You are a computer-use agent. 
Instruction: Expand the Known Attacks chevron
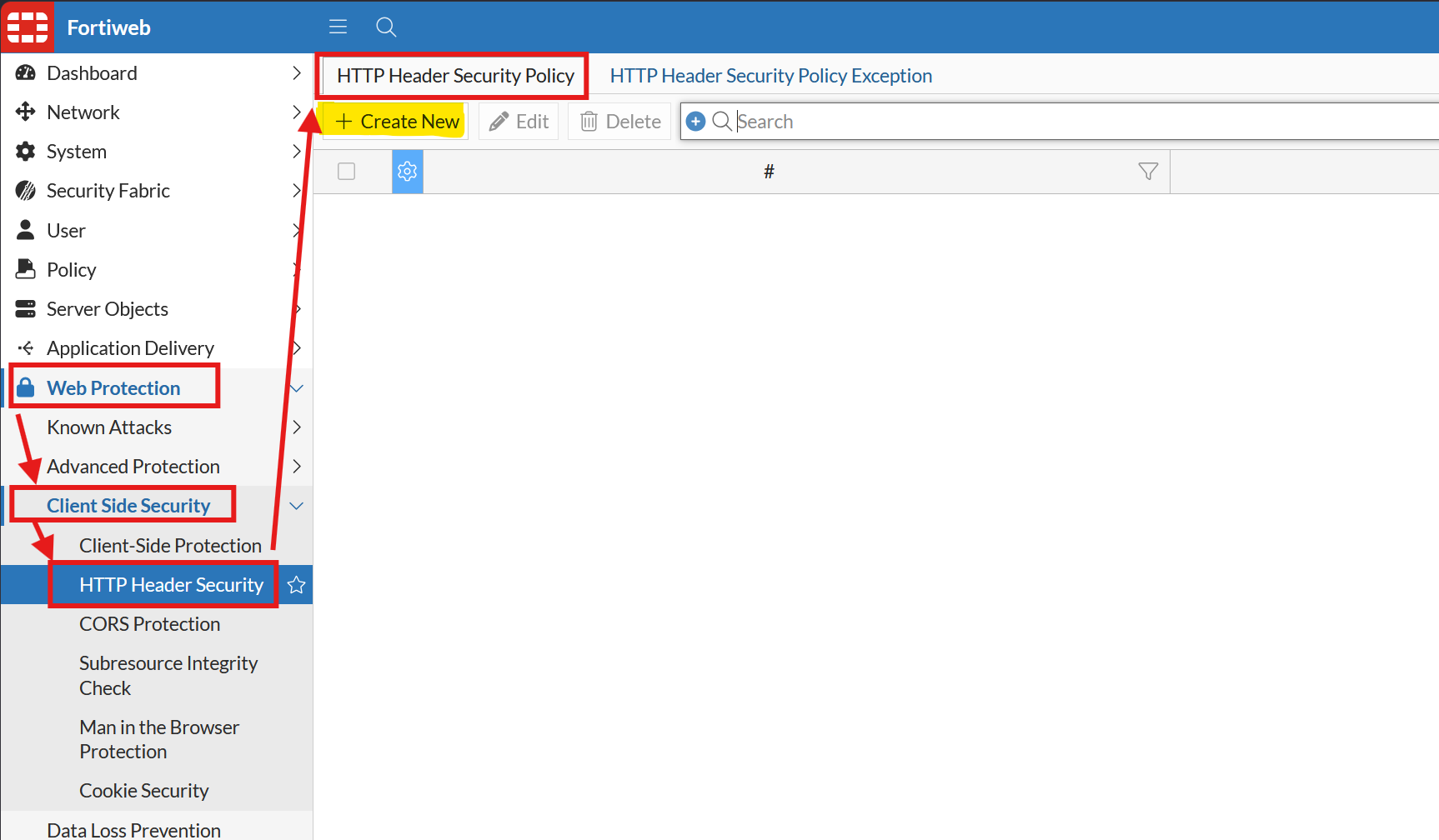(x=297, y=427)
